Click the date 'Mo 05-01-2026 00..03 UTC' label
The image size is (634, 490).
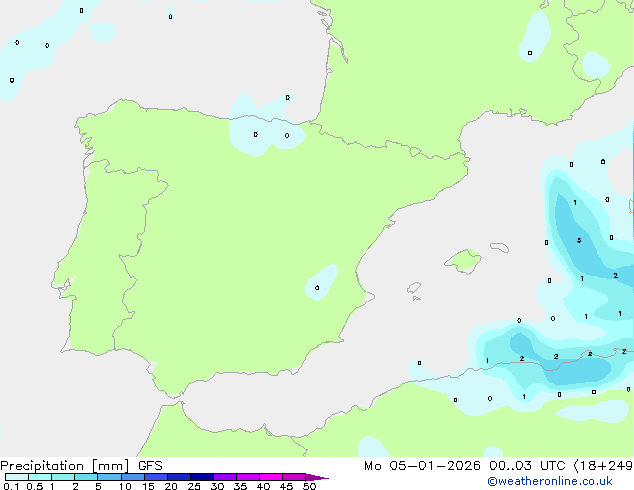[465, 466]
